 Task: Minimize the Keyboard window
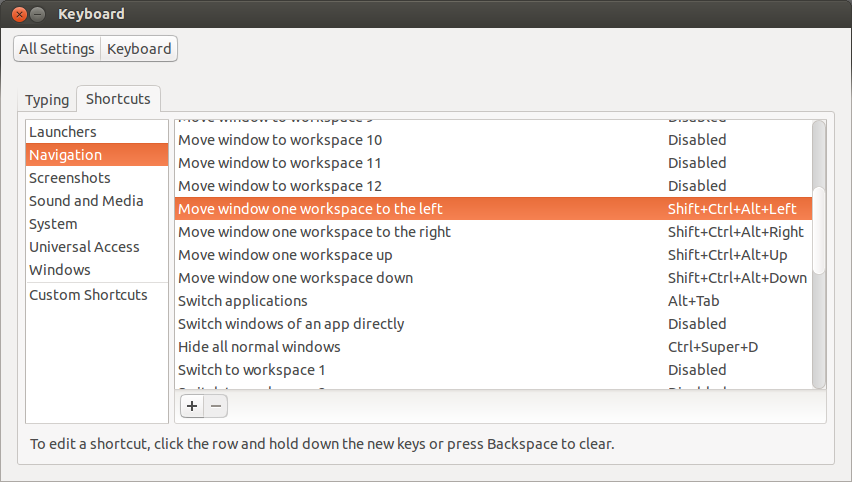point(37,14)
